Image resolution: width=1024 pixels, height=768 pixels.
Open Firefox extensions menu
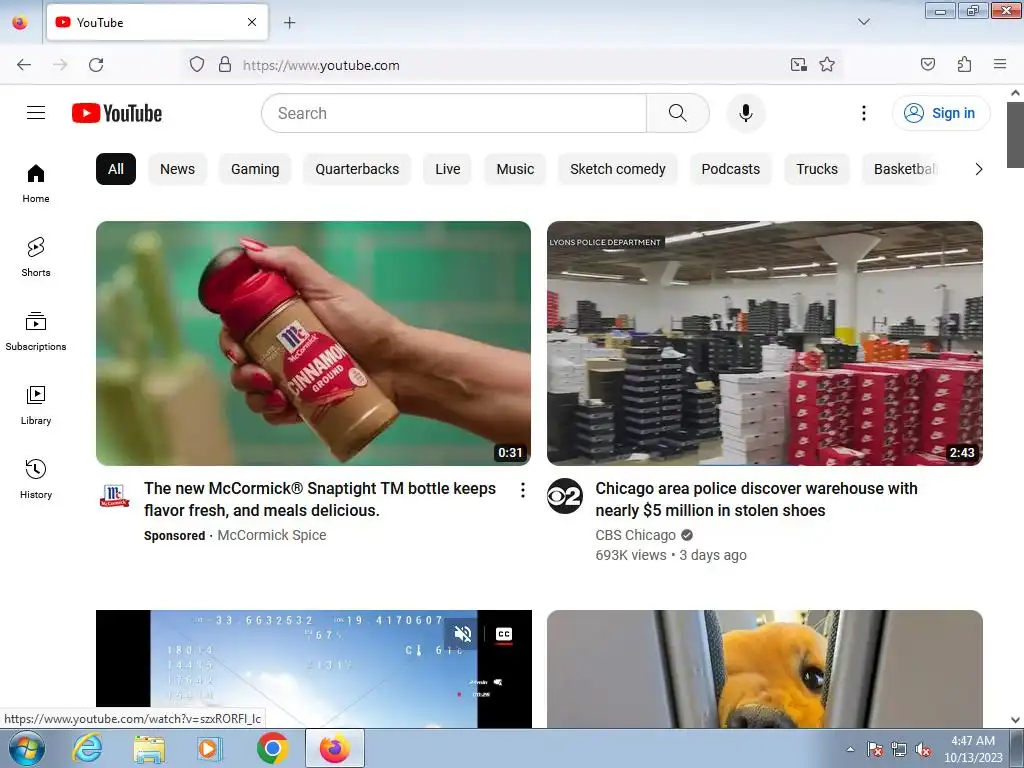click(x=964, y=65)
